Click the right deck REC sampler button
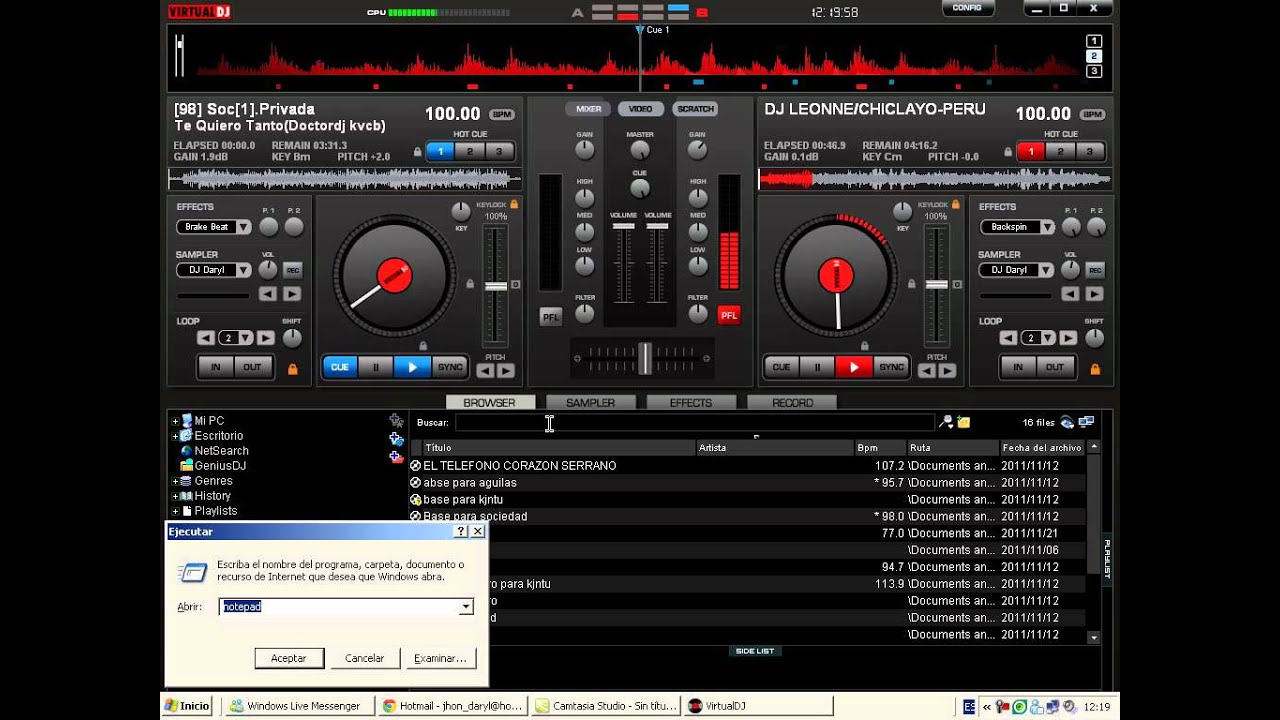The height and width of the screenshot is (720, 1280). [1095, 270]
